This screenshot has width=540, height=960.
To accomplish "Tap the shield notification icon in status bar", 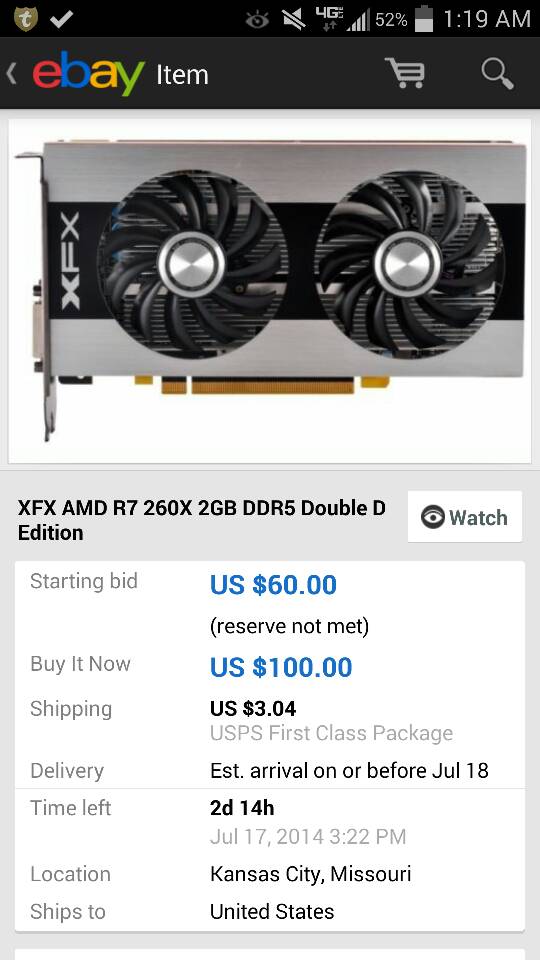I will point(25,18).
